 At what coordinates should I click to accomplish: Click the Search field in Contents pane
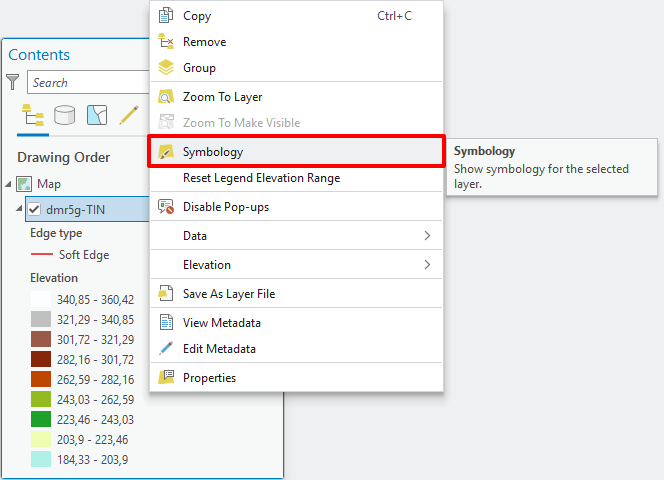[88, 83]
